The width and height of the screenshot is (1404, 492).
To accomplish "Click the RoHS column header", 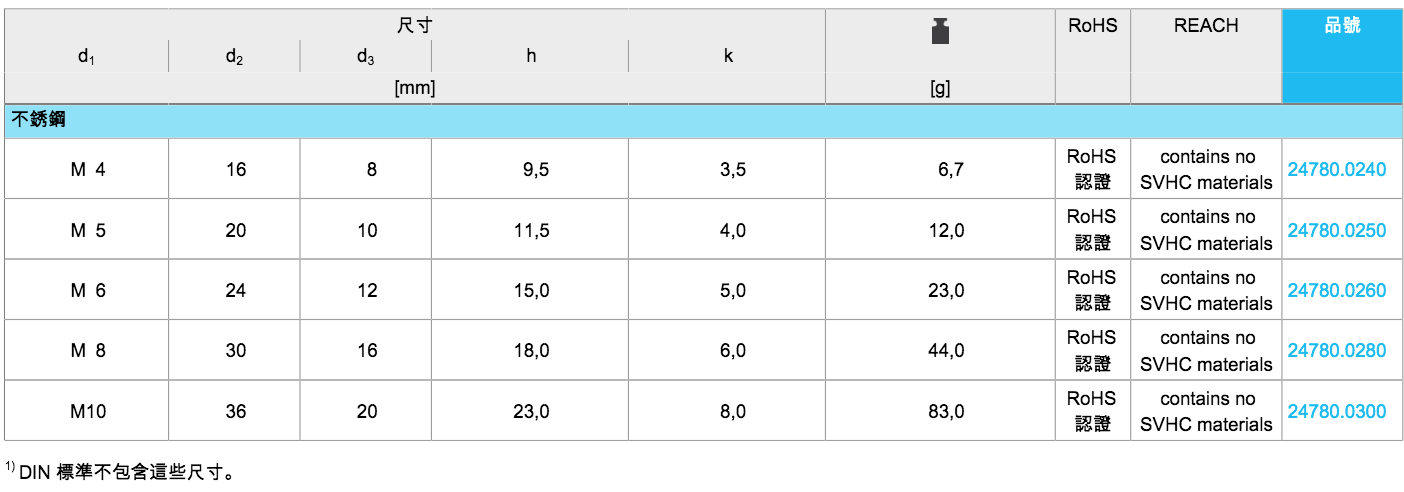I will click(x=1093, y=26).
